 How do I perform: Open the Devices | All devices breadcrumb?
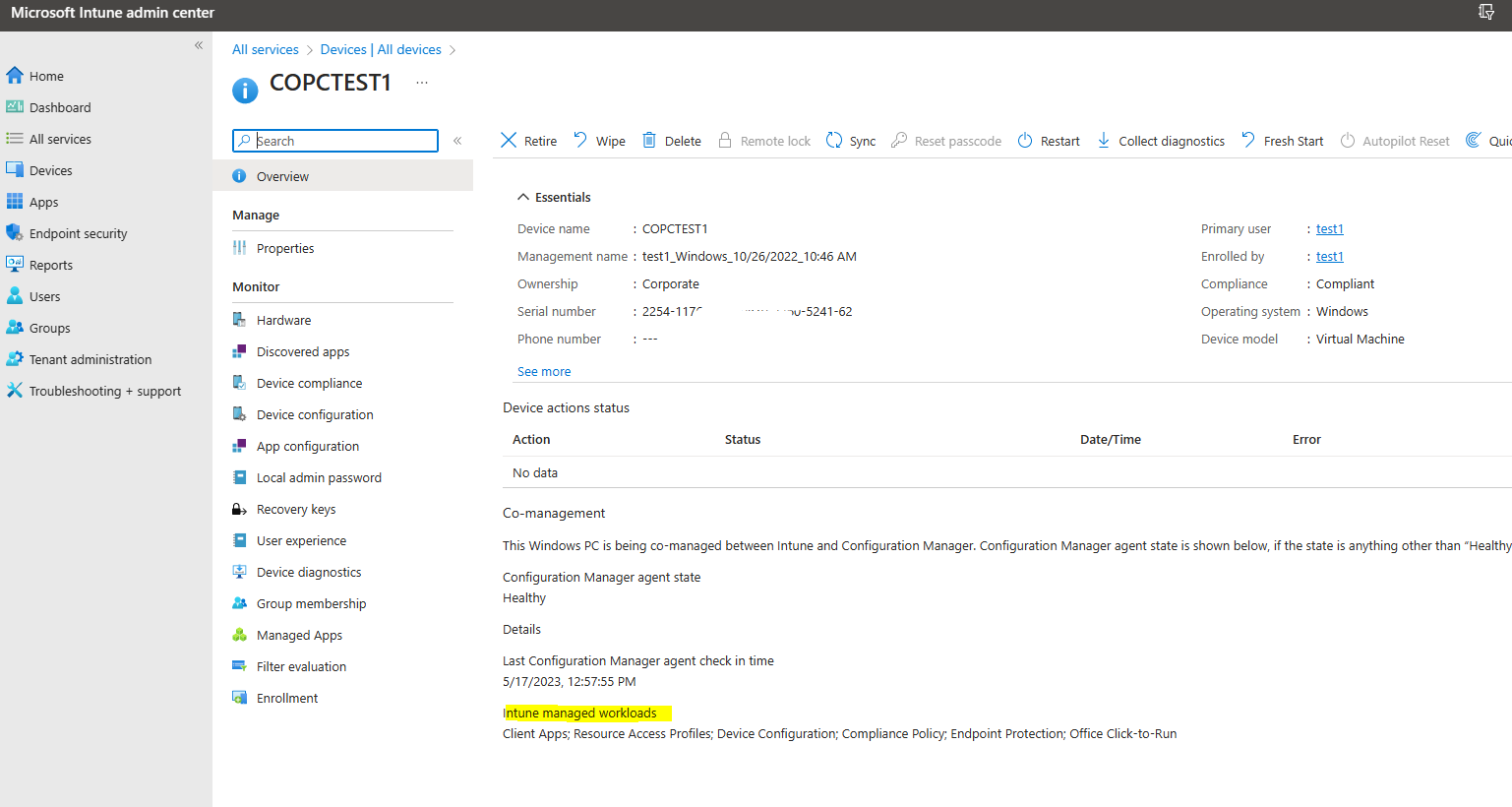pos(381,49)
